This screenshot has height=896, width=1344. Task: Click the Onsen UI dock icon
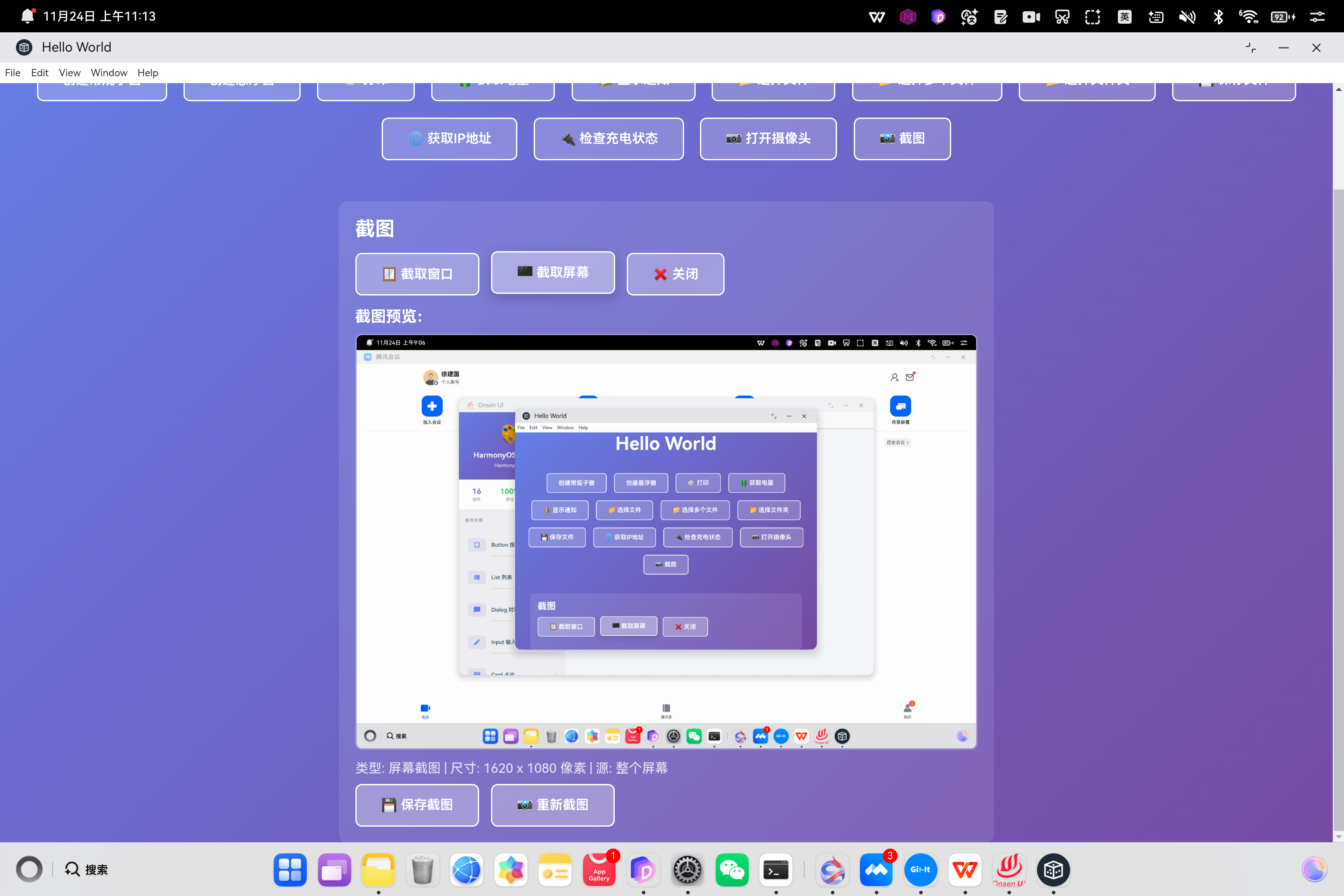[x=1008, y=870]
